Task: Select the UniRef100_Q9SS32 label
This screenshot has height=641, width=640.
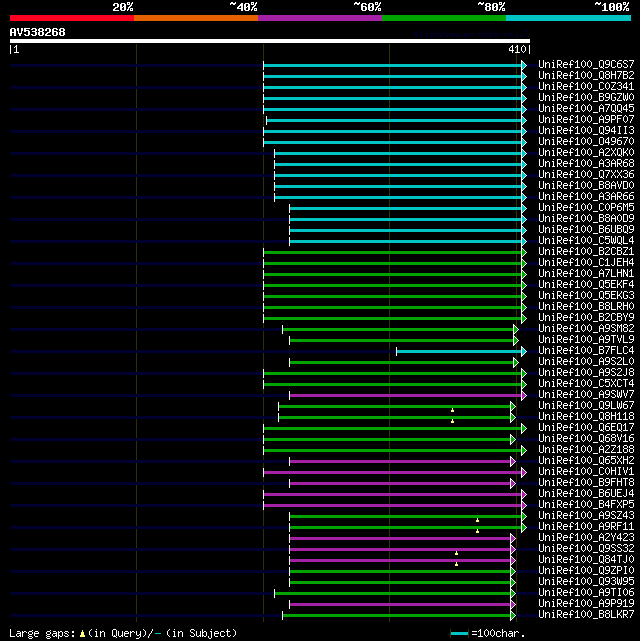Action: coord(586,549)
